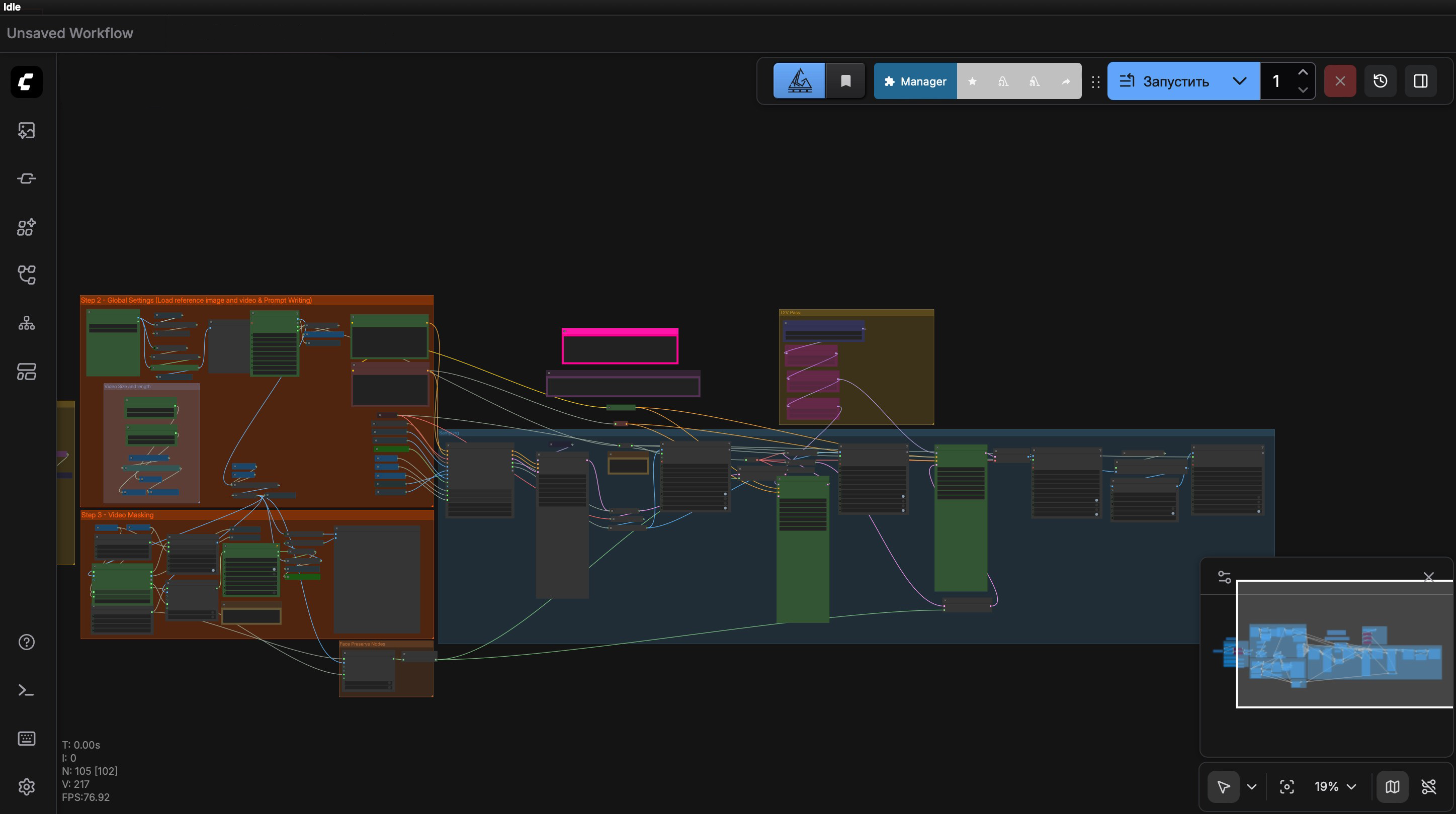Toggle link visibility button
The image size is (1456, 814).
pos(1429,787)
